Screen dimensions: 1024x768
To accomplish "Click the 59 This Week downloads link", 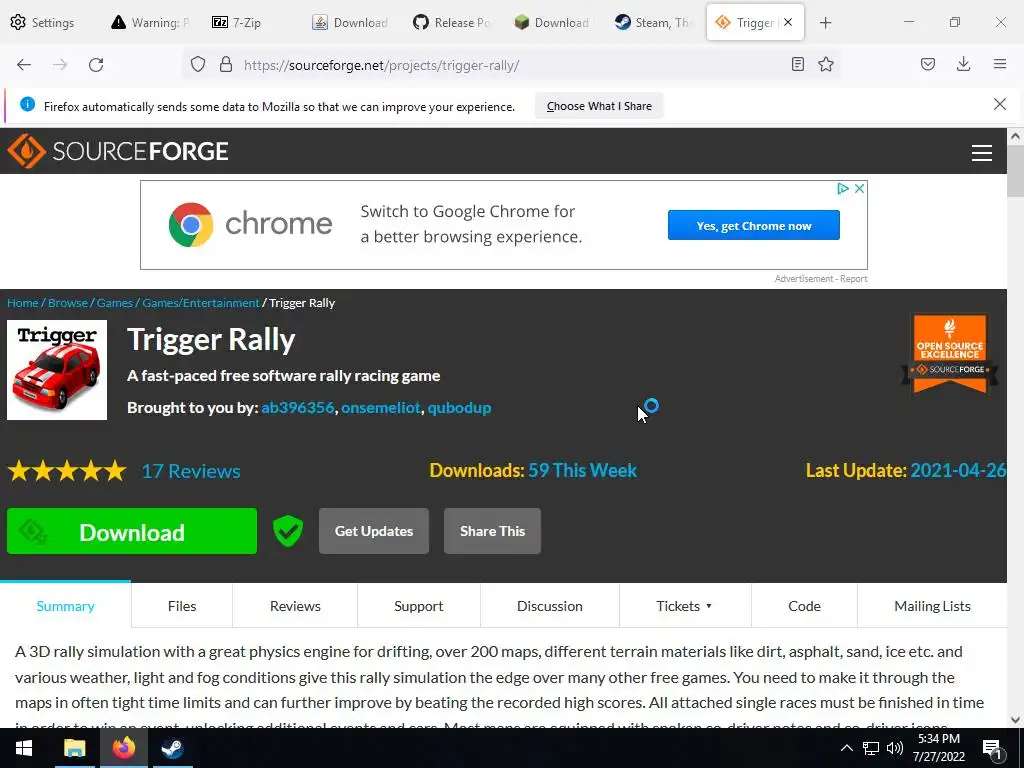I will coord(583,470).
